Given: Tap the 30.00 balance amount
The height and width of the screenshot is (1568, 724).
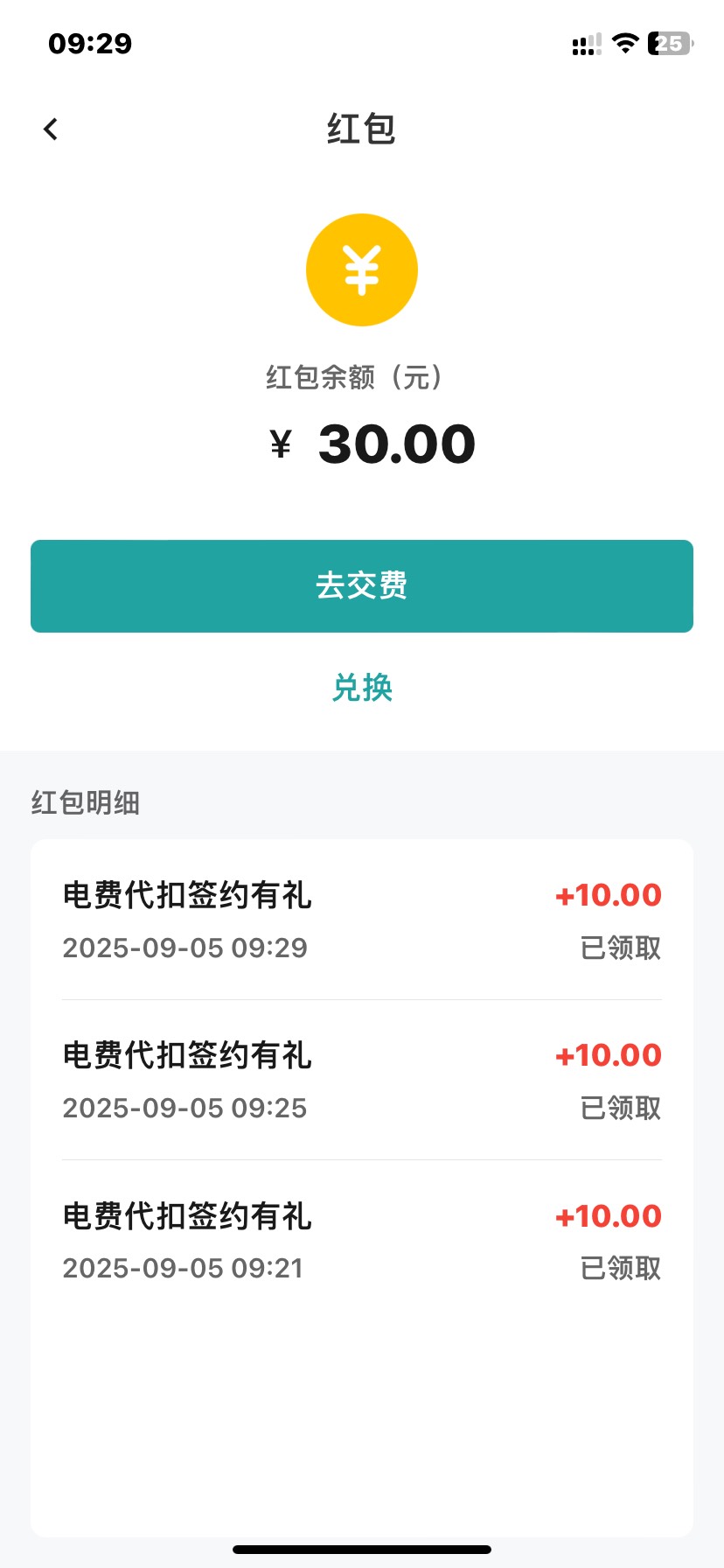Looking at the screenshot, I should [397, 444].
